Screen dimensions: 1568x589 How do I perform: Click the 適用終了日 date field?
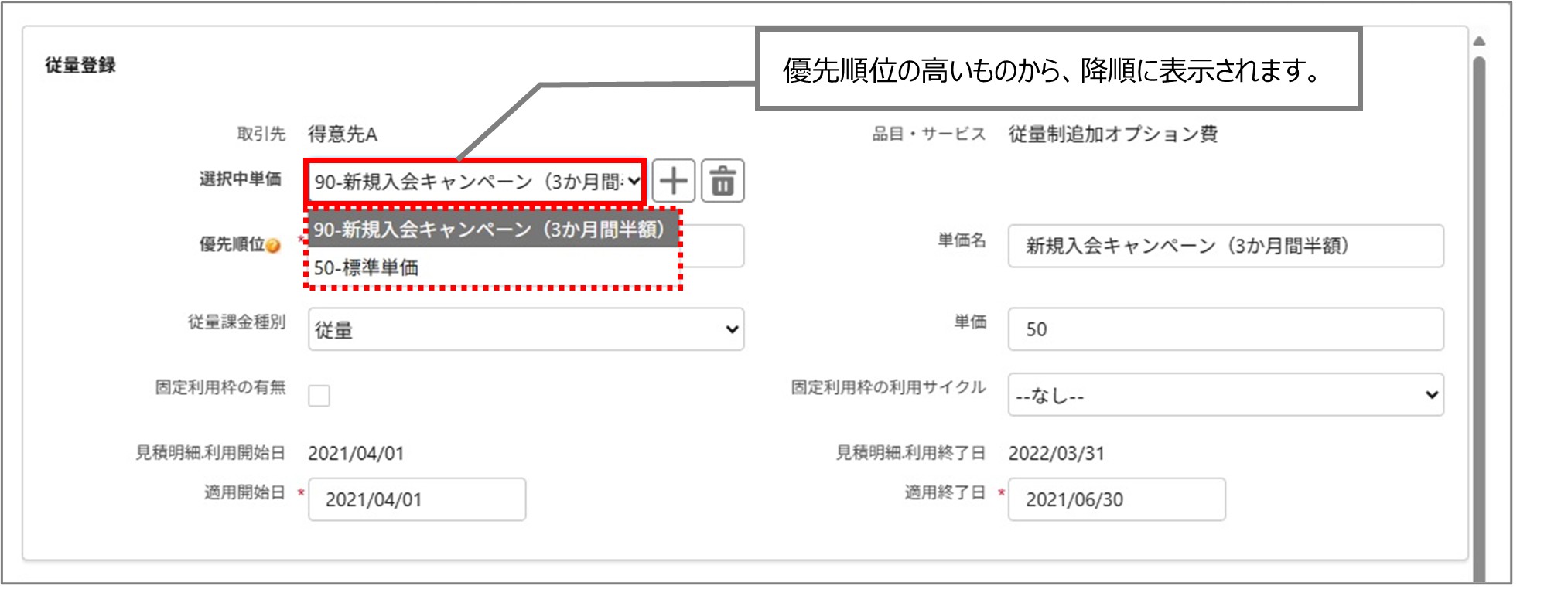tap(1116, 499)
